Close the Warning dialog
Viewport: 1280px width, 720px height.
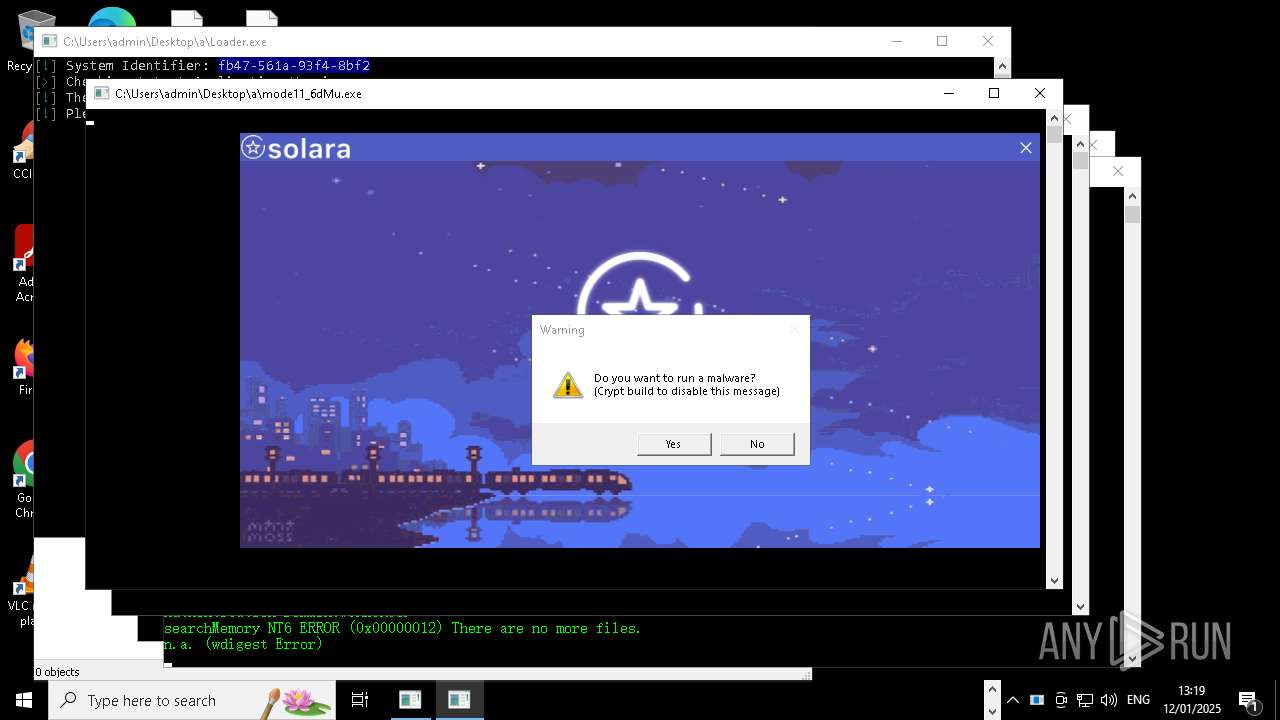click(x=795, y=329)
